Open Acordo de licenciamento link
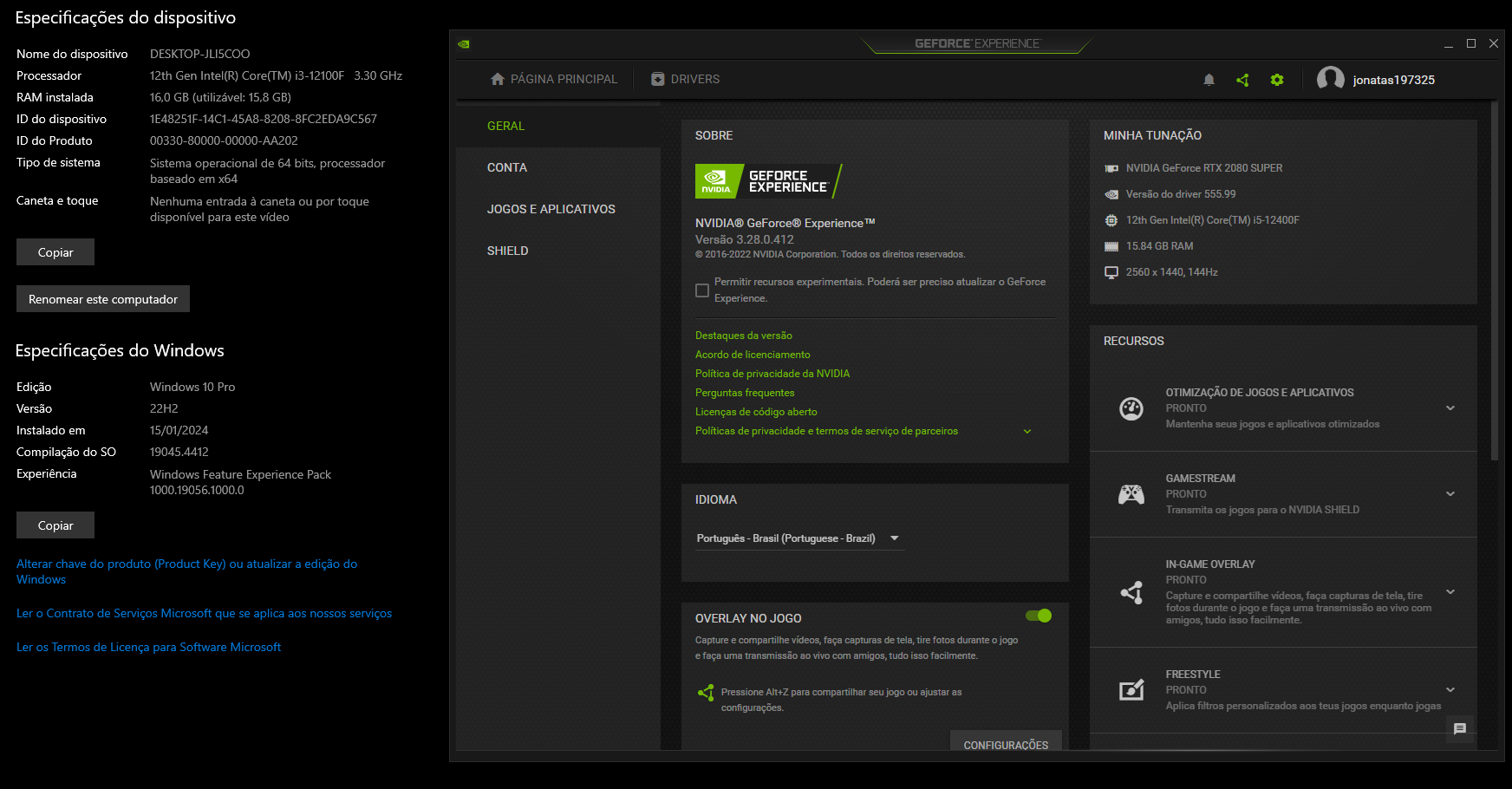1512x789 pixels. click(753, 355)
